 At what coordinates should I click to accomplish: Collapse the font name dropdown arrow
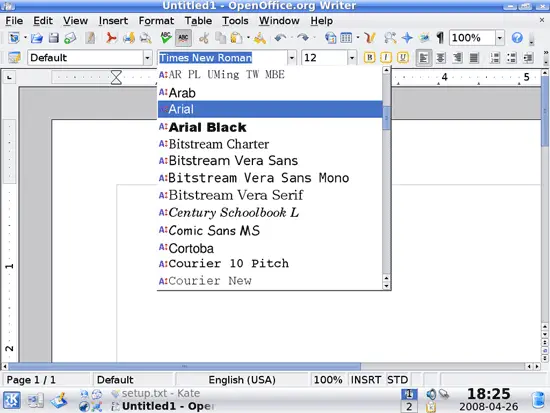pyautogui.click(x=291, y=58)
